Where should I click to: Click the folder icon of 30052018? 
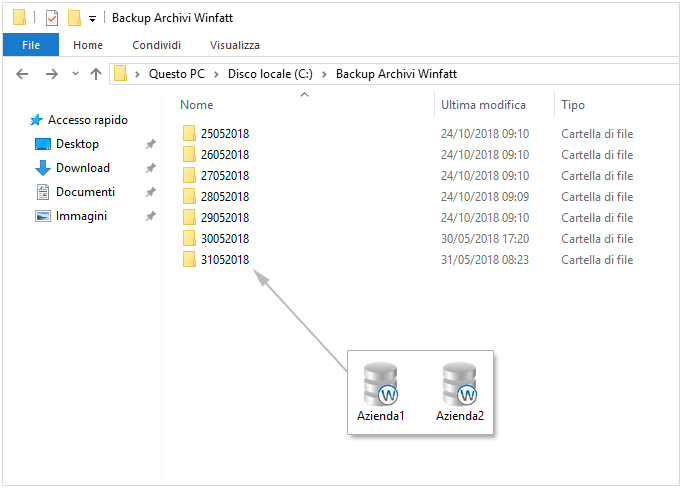click(x=189, y=238)
